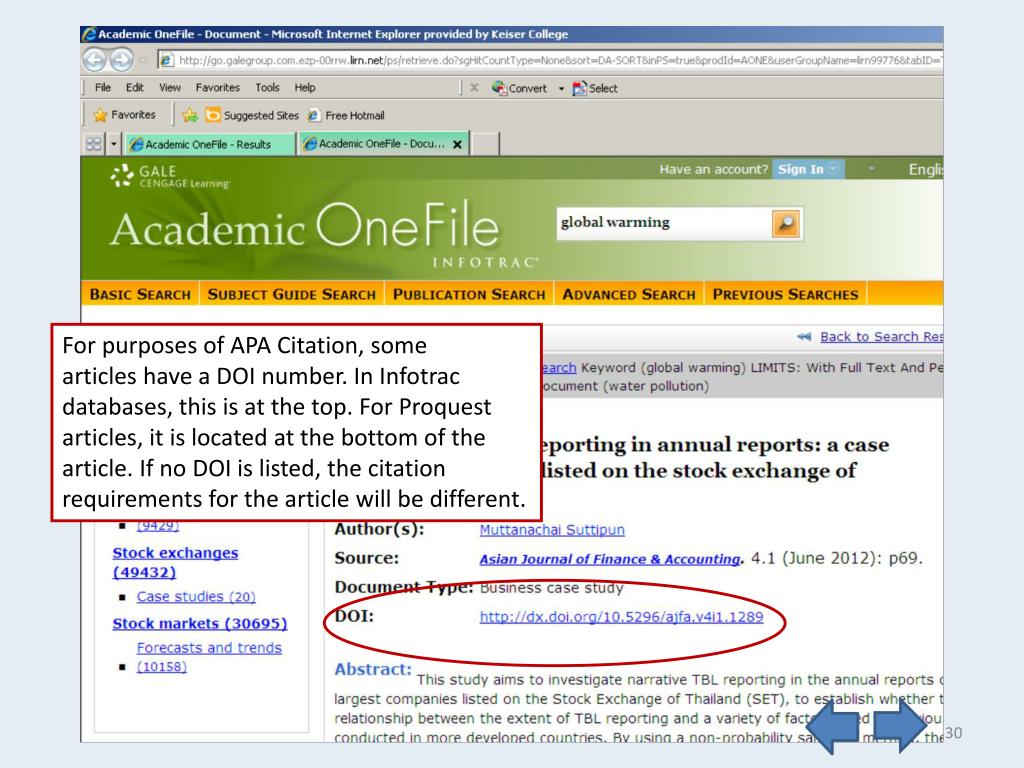Expand the tab list dropdown arrow
This screenshot has width=1024, height=768.
[x=114, y=144]
